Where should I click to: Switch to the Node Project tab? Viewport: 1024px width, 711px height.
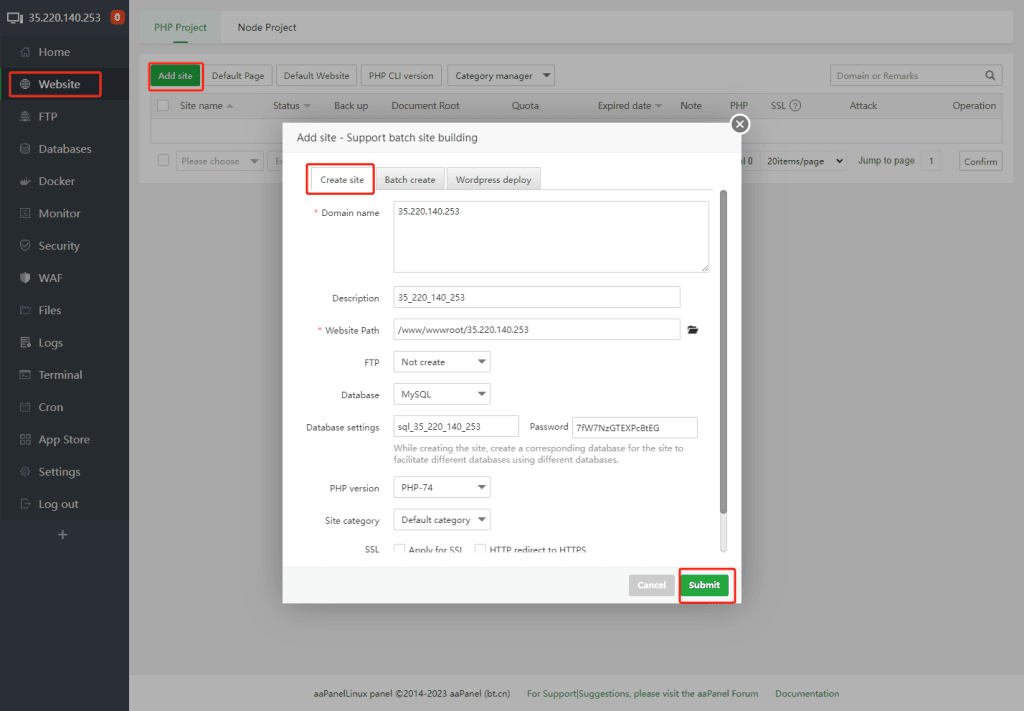[267, 27]
